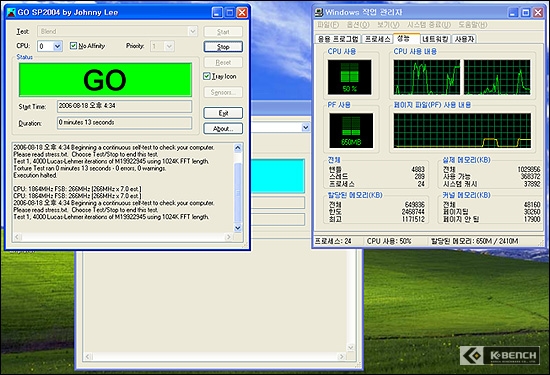Open the 옵션(O) menu in Task Manager

point(358,25)
